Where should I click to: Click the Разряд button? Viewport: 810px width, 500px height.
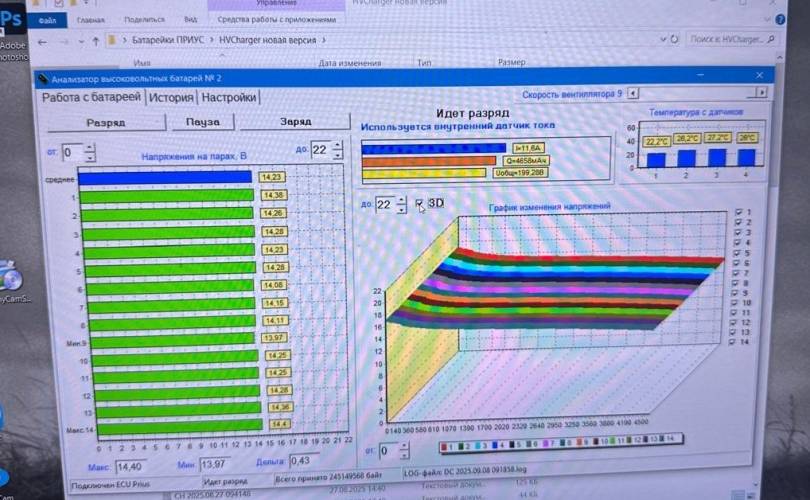click(106, 122)
